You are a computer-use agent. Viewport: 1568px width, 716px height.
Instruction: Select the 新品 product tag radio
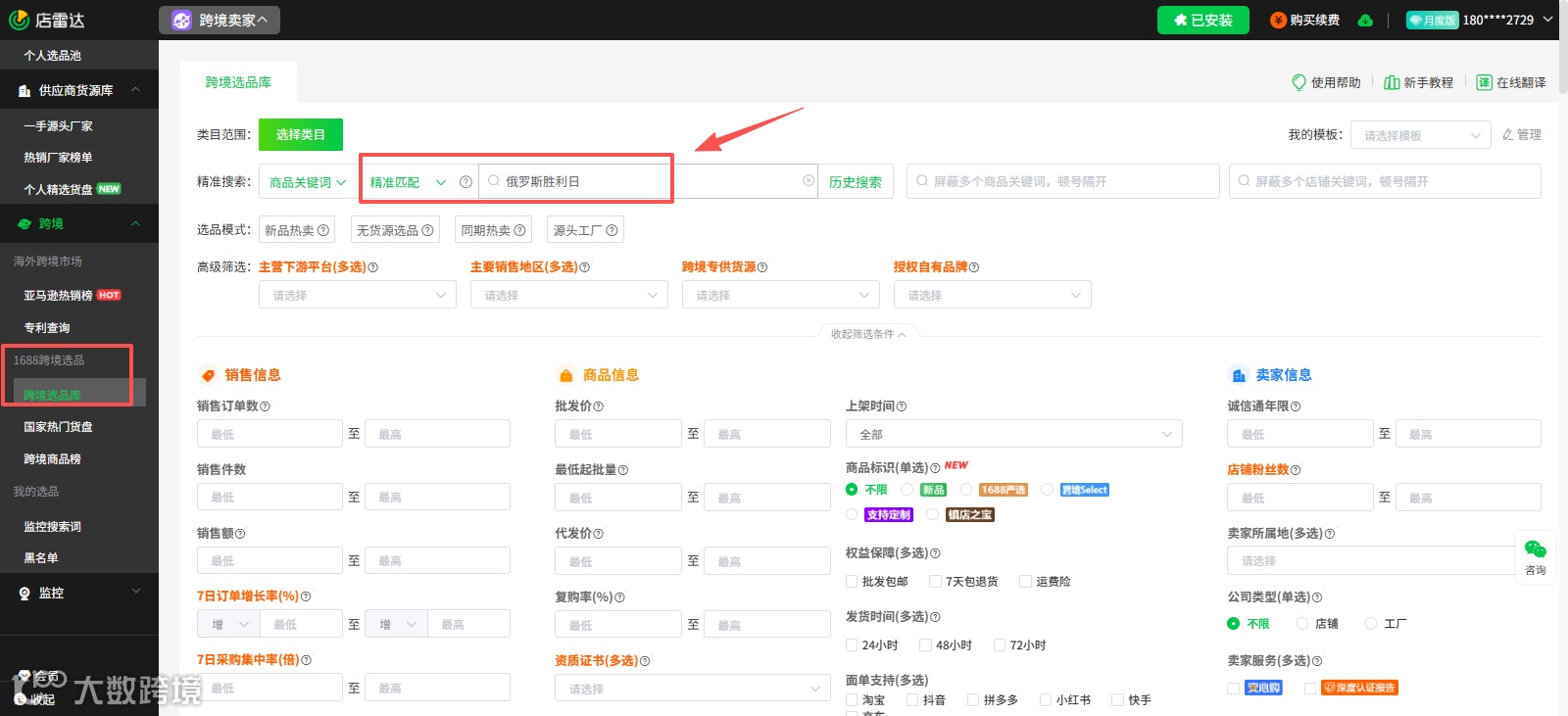(x=907, y=490)
